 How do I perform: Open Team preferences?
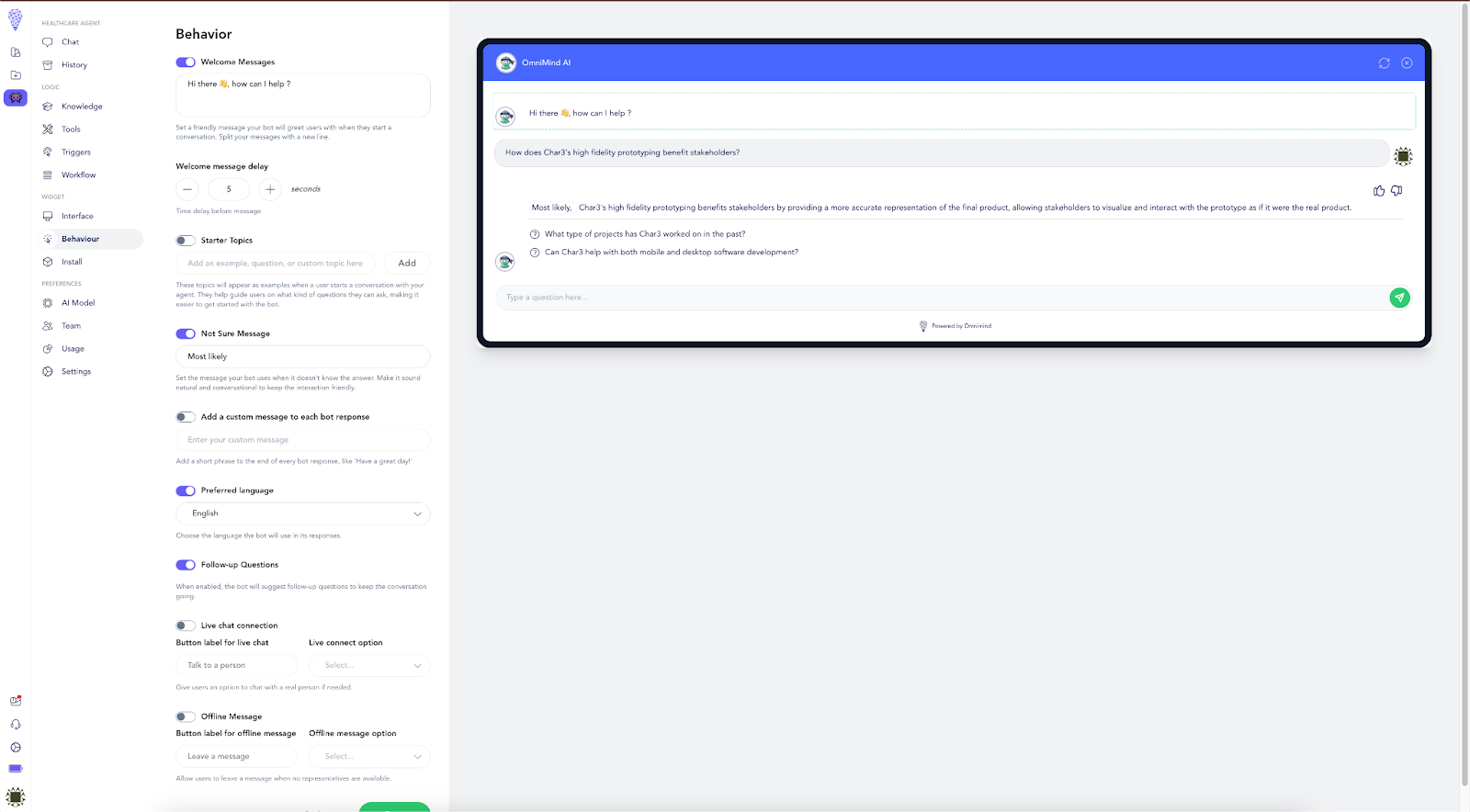tap(71, 326)
